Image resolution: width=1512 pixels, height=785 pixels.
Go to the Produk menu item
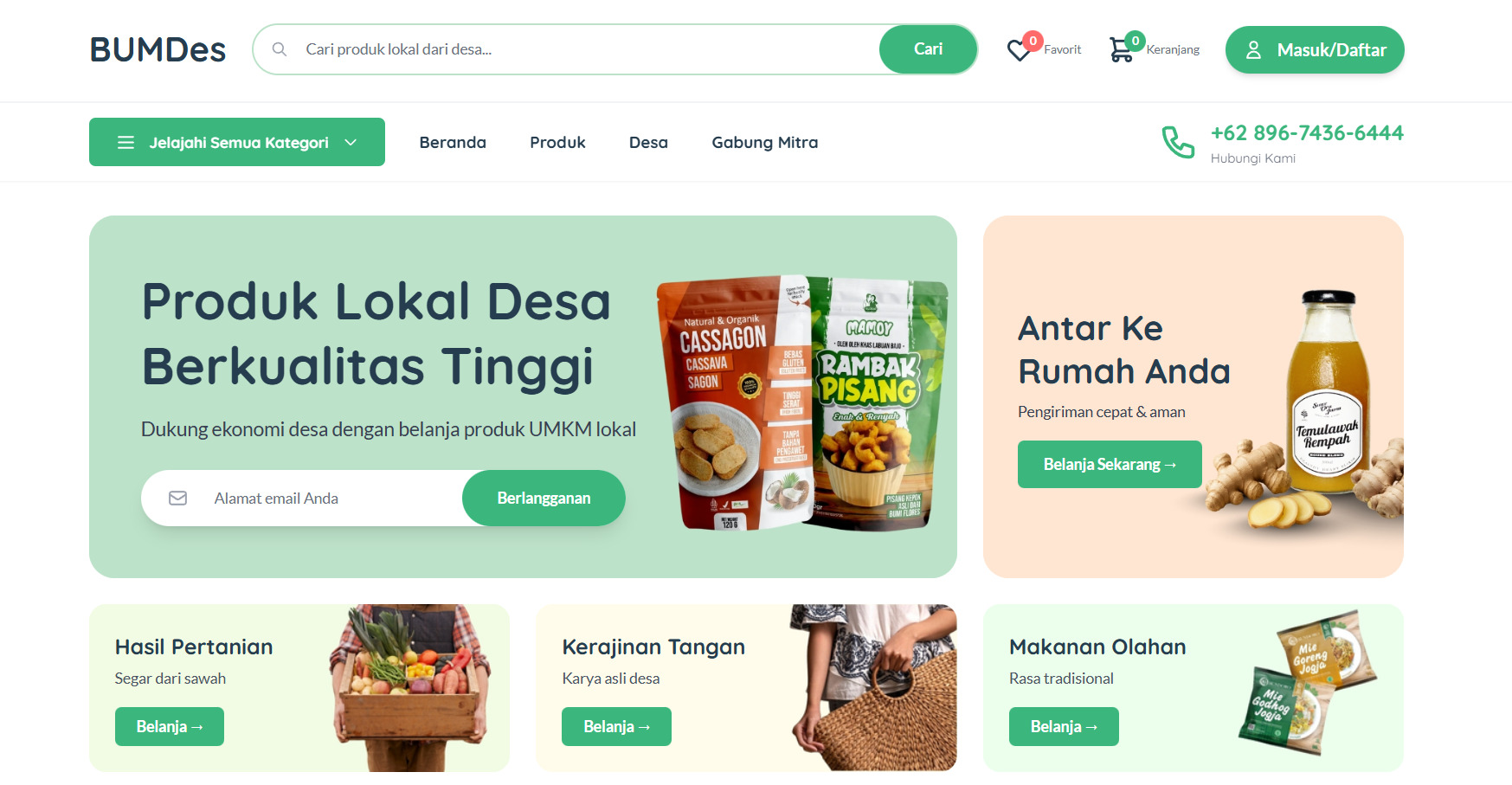[x=557, y=142]
